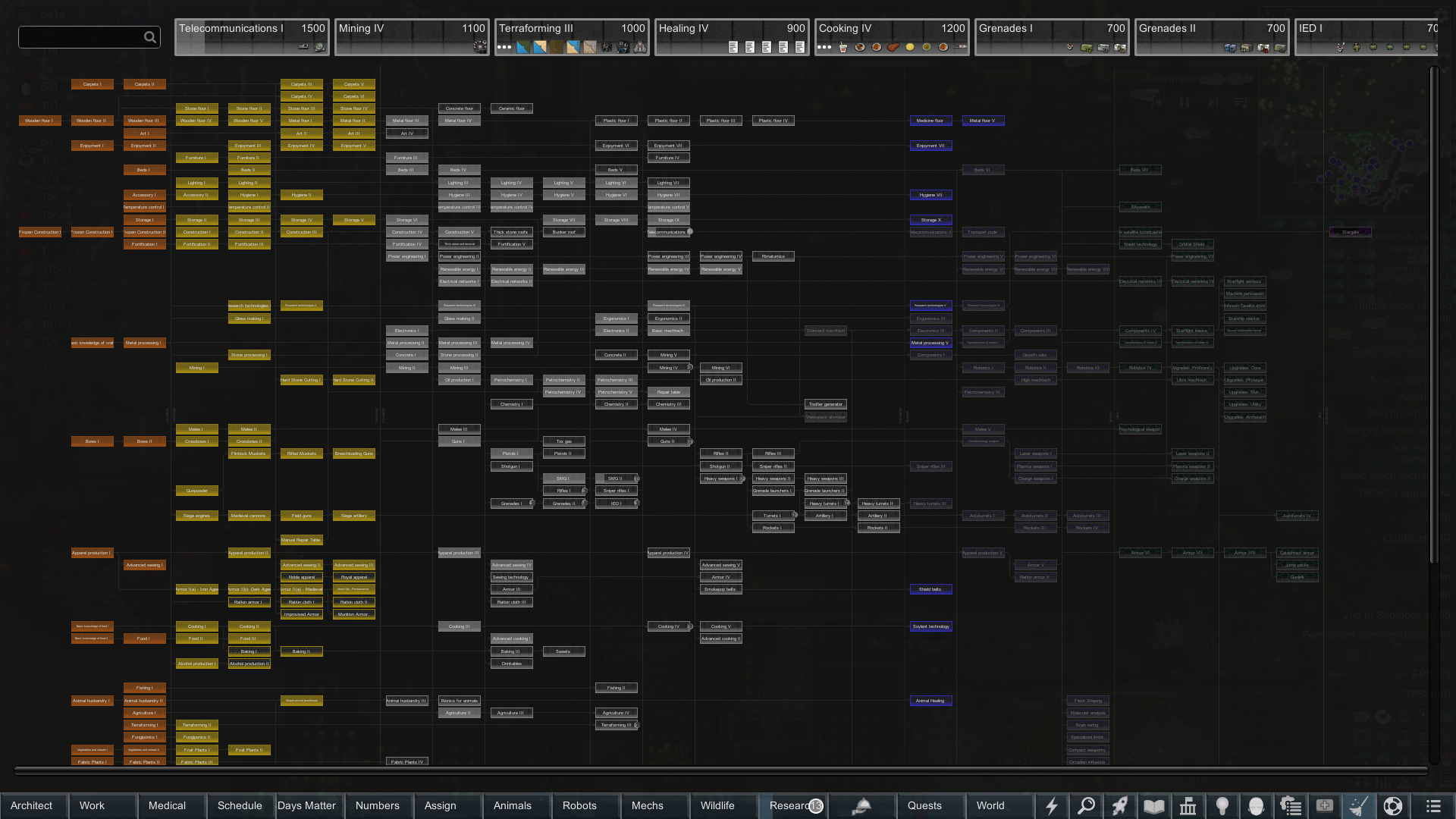The image size is (1456, 819).
Task: Open the list menu icon at far right
Action: [x=1433, y=806]
